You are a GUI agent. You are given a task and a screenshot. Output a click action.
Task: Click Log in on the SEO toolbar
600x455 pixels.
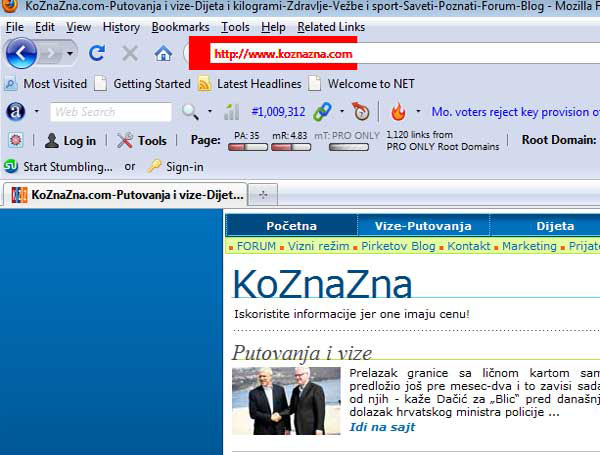(x=70, y=140)
